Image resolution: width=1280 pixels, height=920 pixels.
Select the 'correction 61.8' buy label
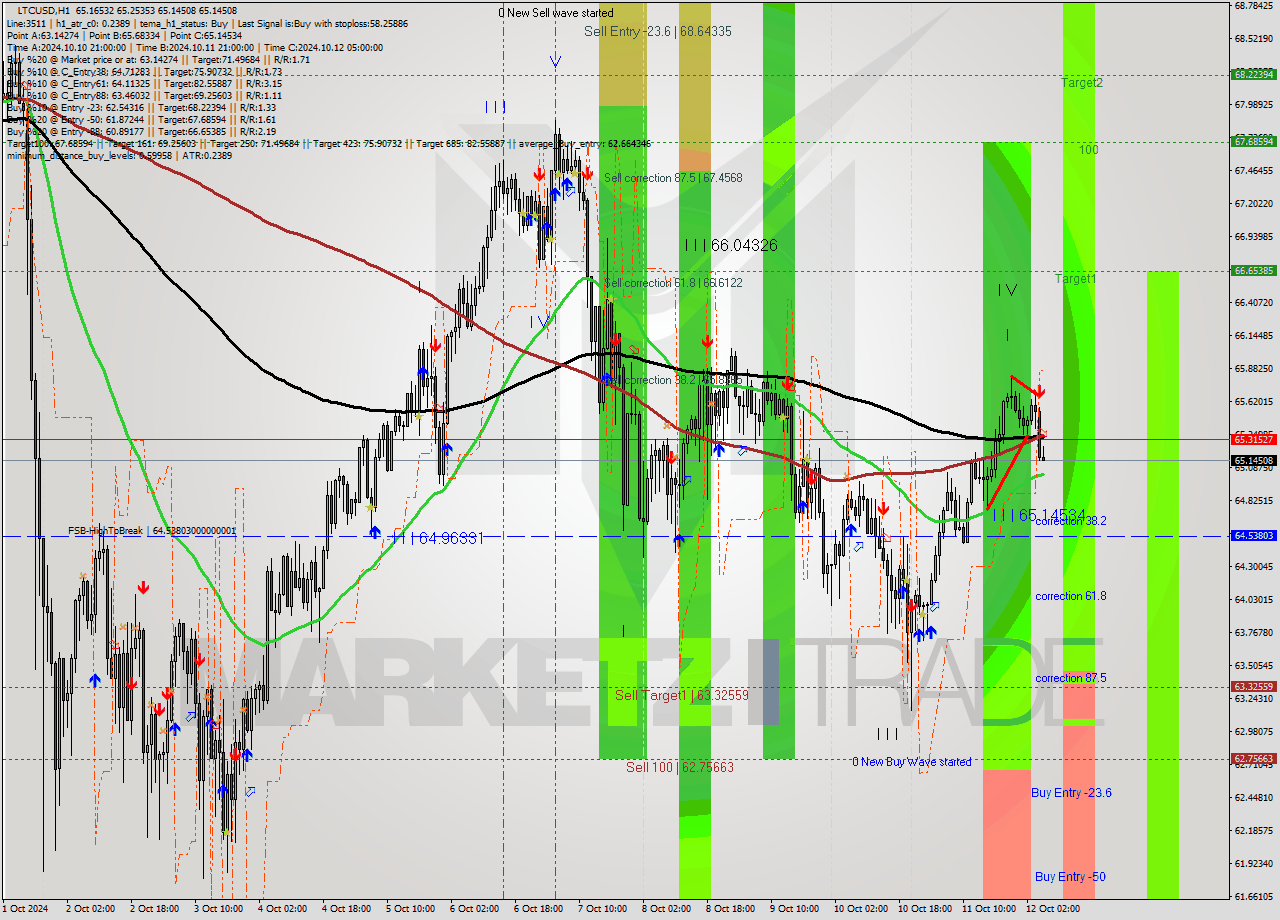pos(1071,596)
